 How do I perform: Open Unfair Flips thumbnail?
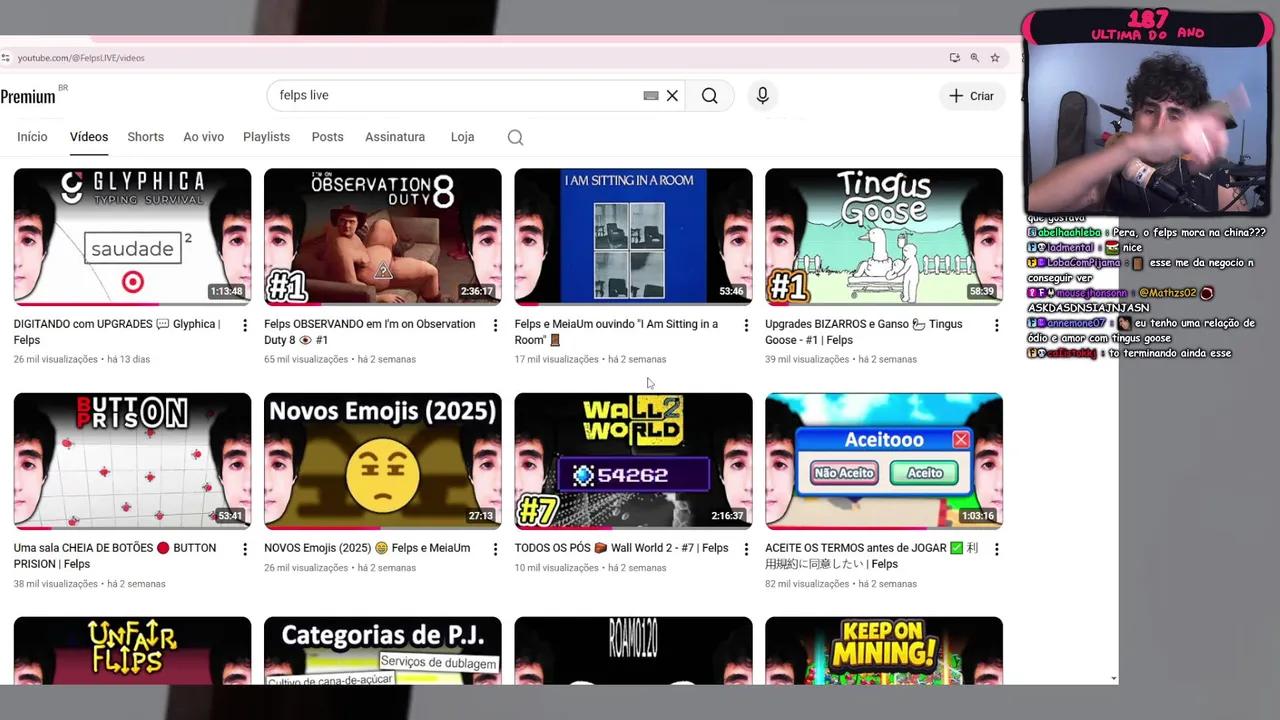(x=132, y=650)
